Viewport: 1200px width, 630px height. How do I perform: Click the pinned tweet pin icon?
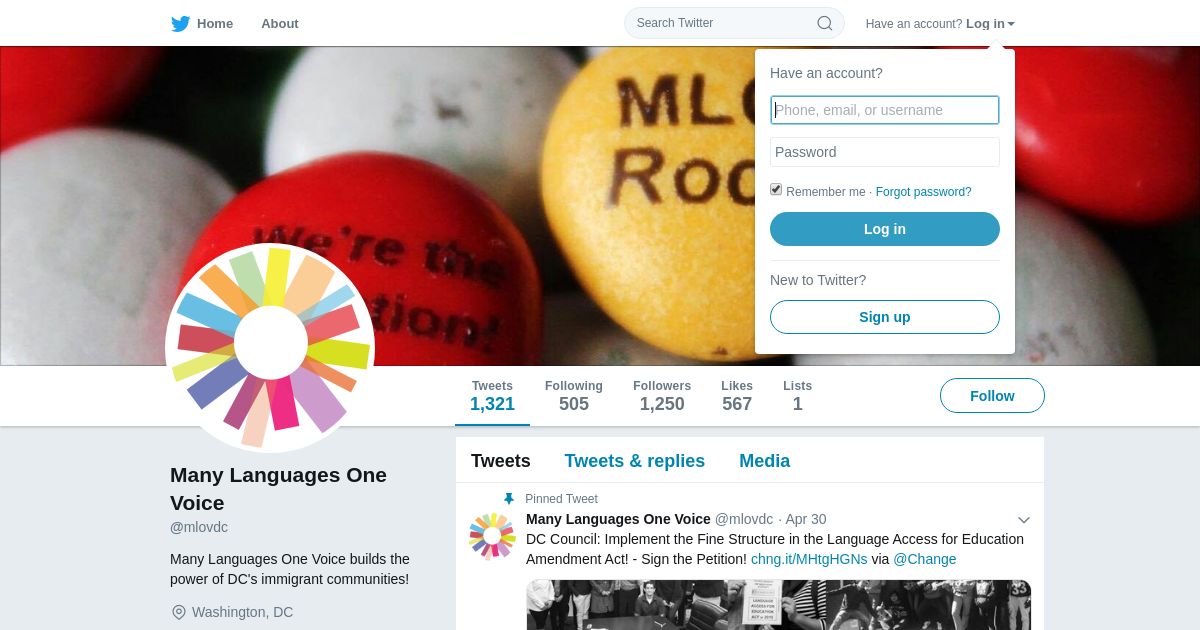click(x=508, y=499)
